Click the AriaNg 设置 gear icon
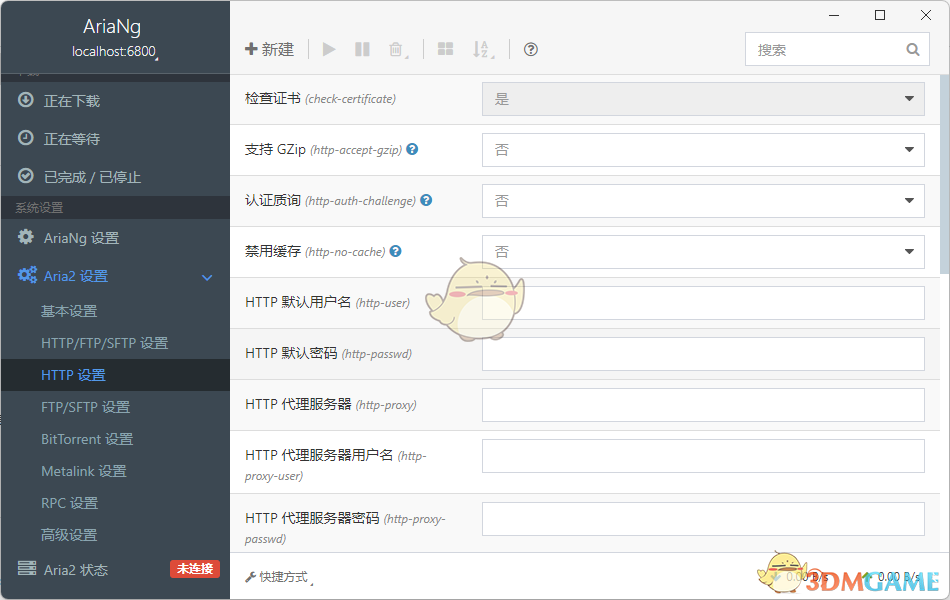This screenshot has width=950, height=600. point(25,237)
